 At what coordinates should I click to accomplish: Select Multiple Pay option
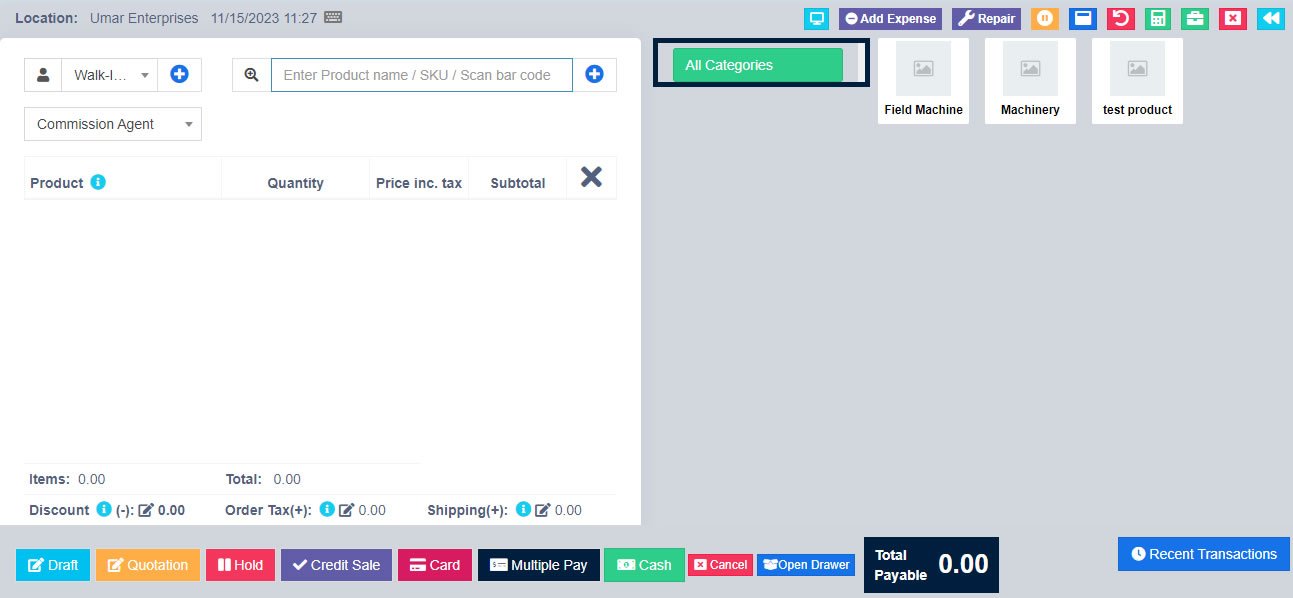pyautogui.click(x=538, y=565)
